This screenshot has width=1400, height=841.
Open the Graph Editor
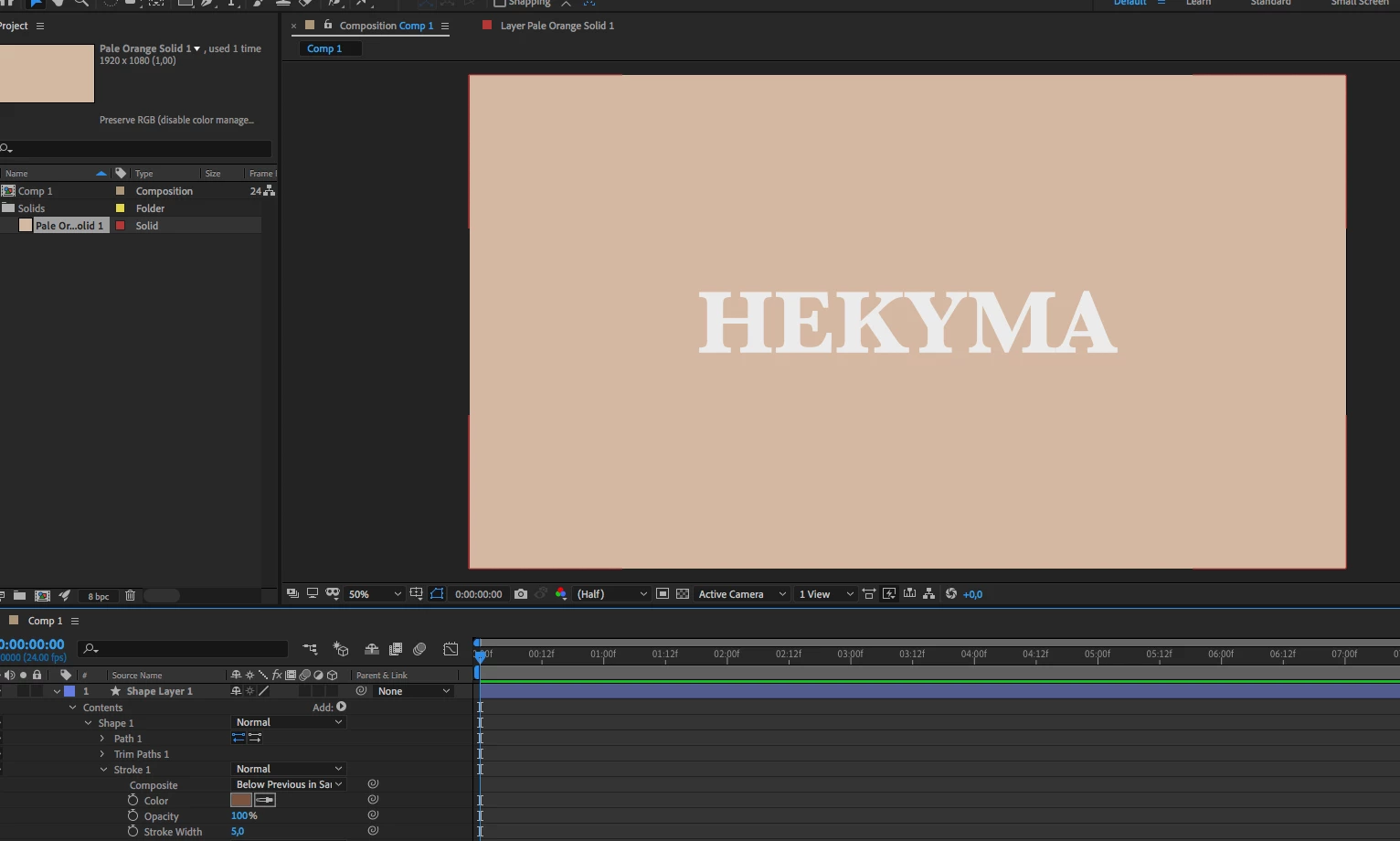coord(451,649)
